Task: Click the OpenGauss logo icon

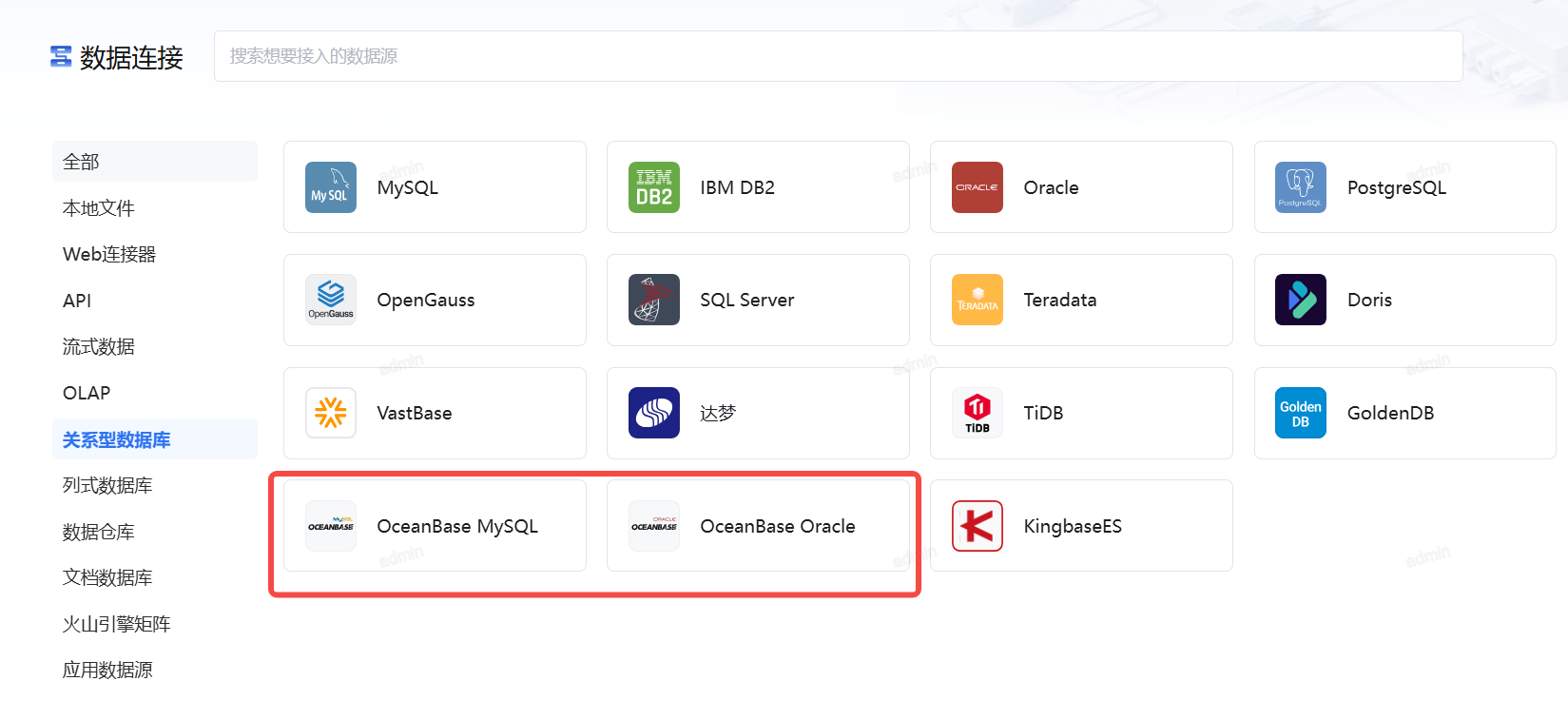Action: point(331,300)
